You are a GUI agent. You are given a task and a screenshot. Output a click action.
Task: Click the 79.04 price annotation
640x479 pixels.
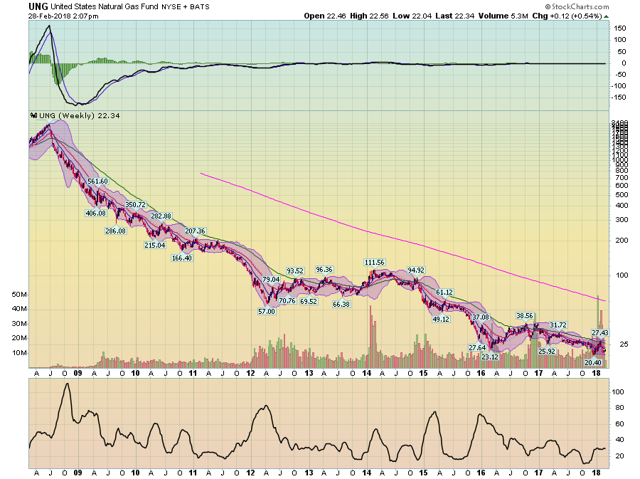pos(271,279)
